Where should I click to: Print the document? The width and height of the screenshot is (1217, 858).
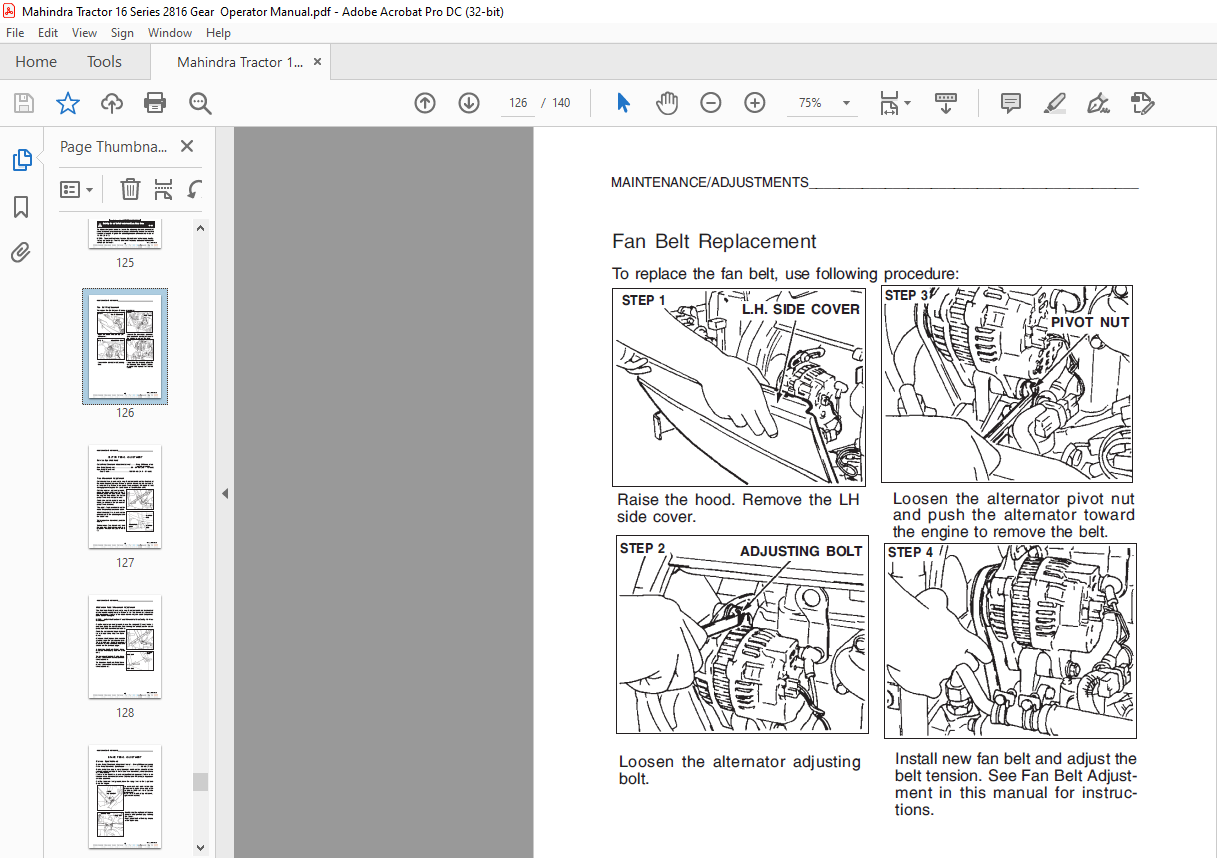(155, 103)
